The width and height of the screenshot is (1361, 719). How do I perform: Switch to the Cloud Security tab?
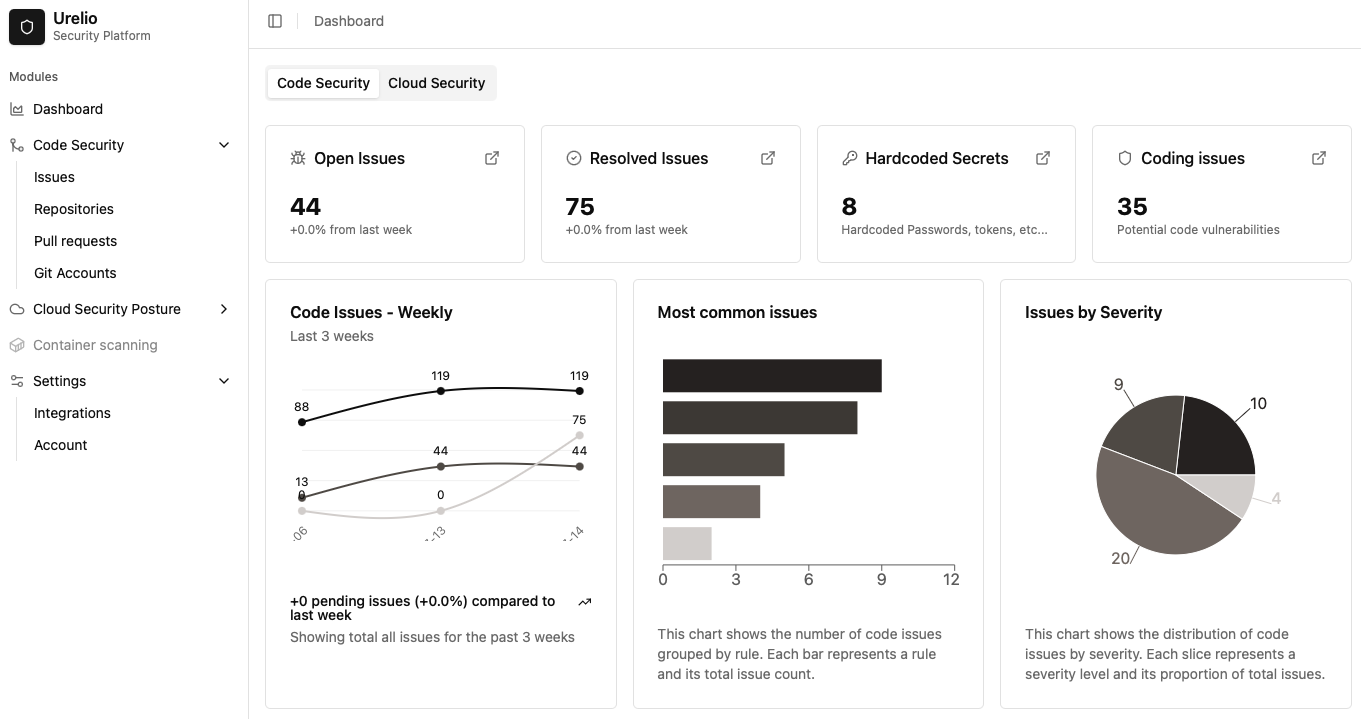pyautogui.click(x=436, y=83)
